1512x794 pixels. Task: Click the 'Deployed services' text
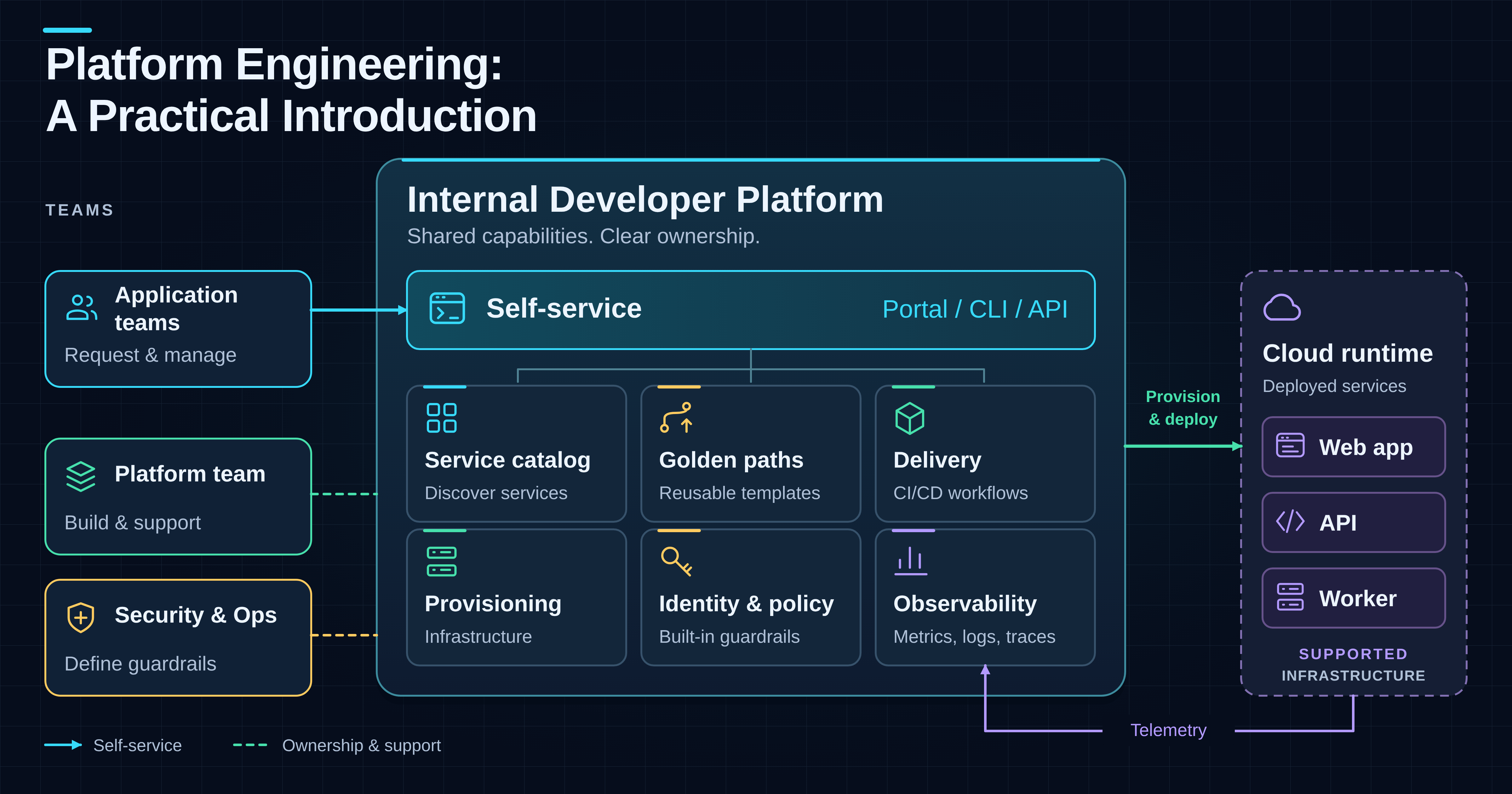click(1334, 386)
